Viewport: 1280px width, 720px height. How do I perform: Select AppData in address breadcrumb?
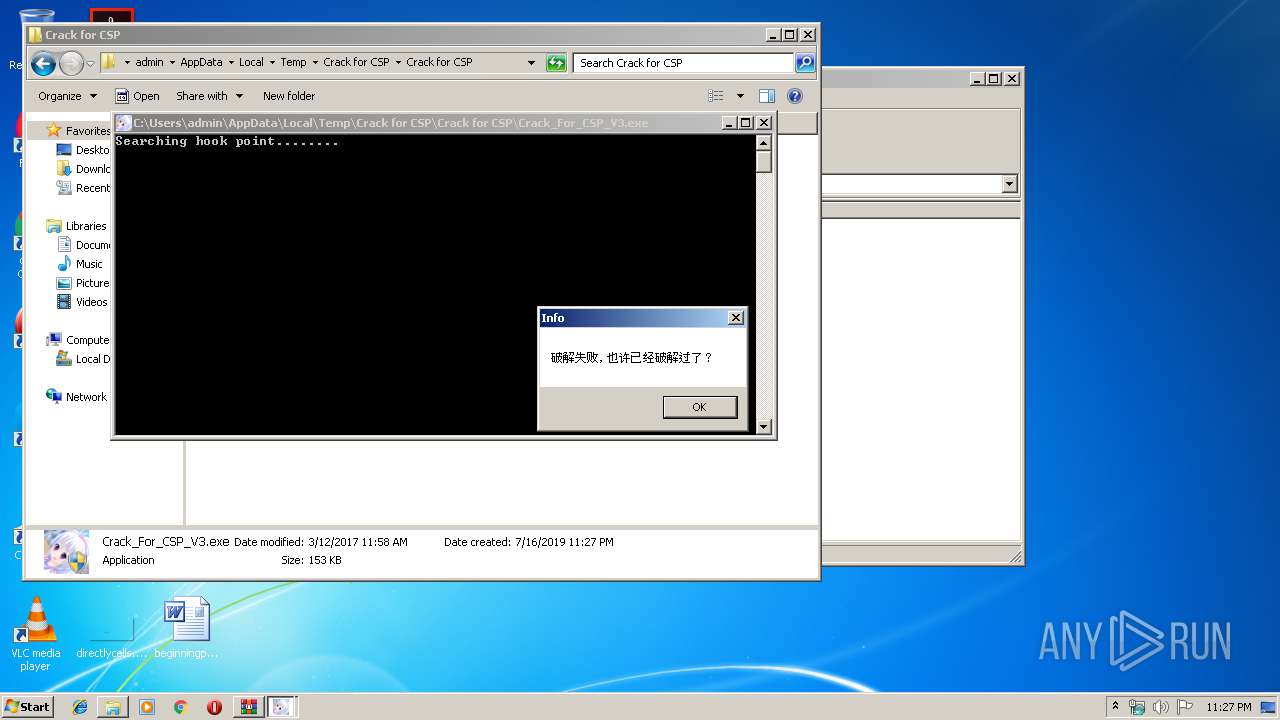pos(201,62)
